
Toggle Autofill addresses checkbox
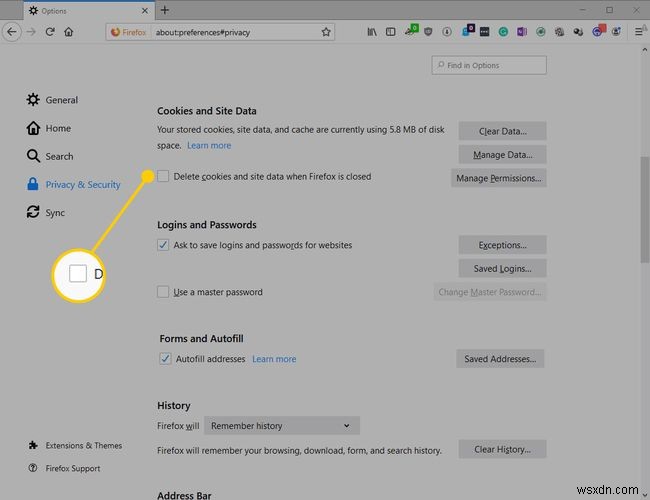tap(165, 359)
